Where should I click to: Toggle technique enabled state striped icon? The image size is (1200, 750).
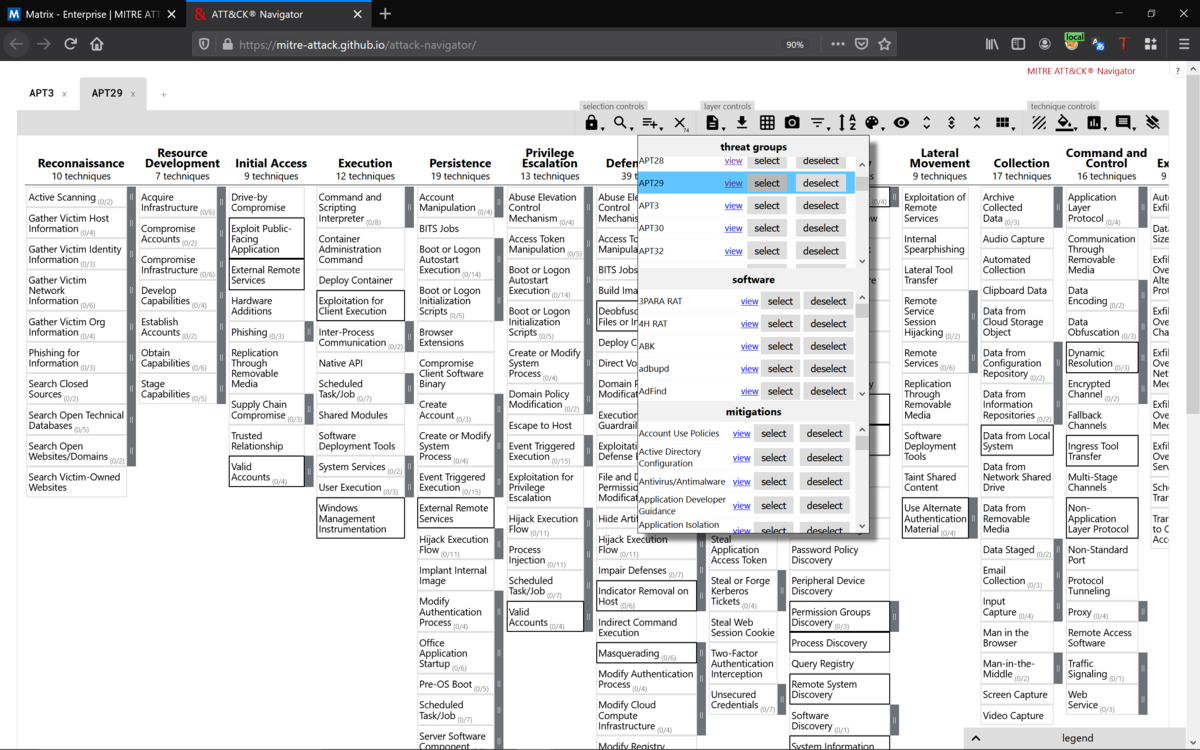pyautogui.click(x=1040, y=123)
